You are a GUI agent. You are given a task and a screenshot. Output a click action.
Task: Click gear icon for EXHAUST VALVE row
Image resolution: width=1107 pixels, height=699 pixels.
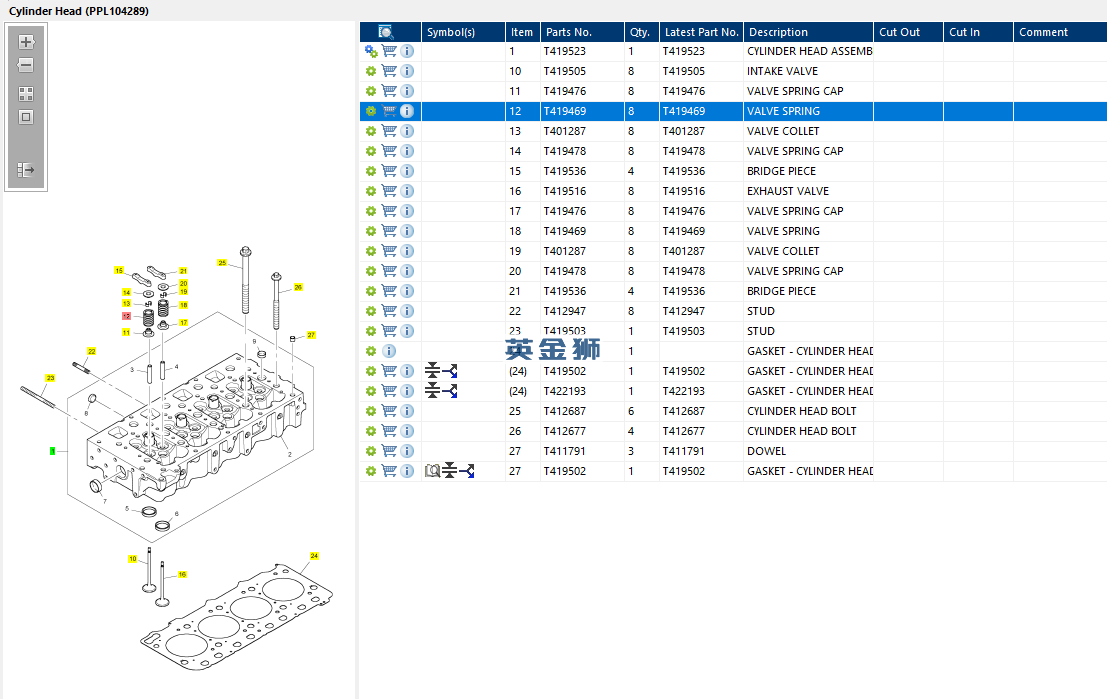click(x=371, y=191)
